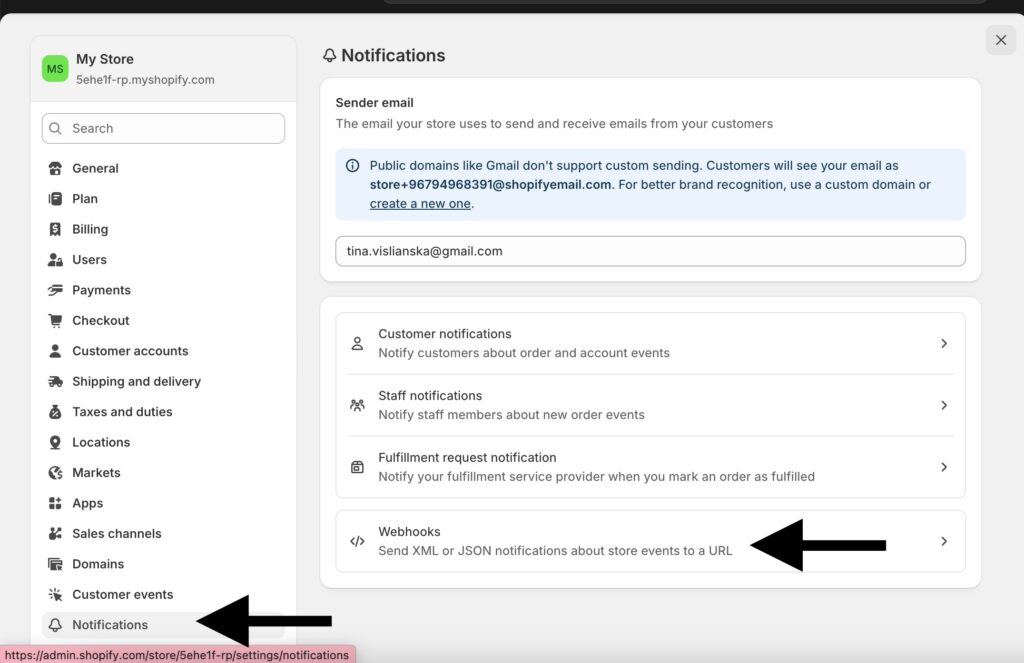1024x663 pixels.
Task: Select the Billing dollar icon in sidebar
Action: coord(55,230)
